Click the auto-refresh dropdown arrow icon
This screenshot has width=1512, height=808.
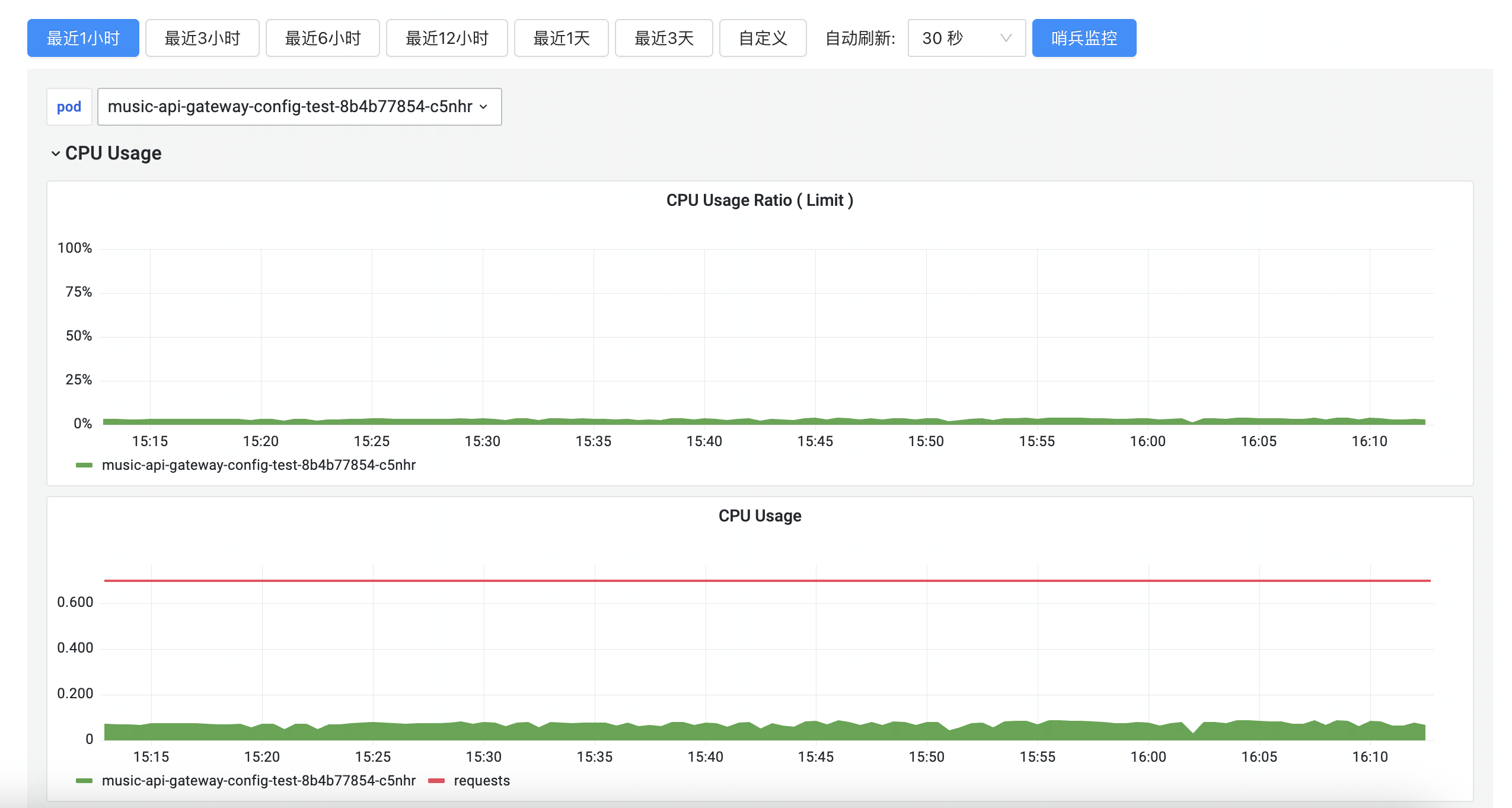coord(1006,39)
